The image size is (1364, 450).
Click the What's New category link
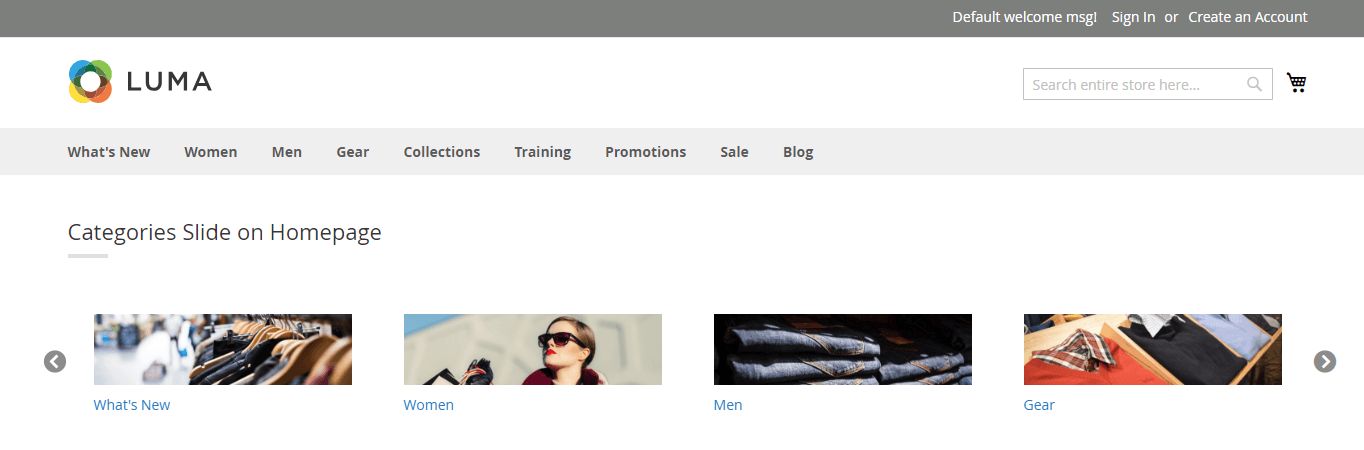(132, 405)
